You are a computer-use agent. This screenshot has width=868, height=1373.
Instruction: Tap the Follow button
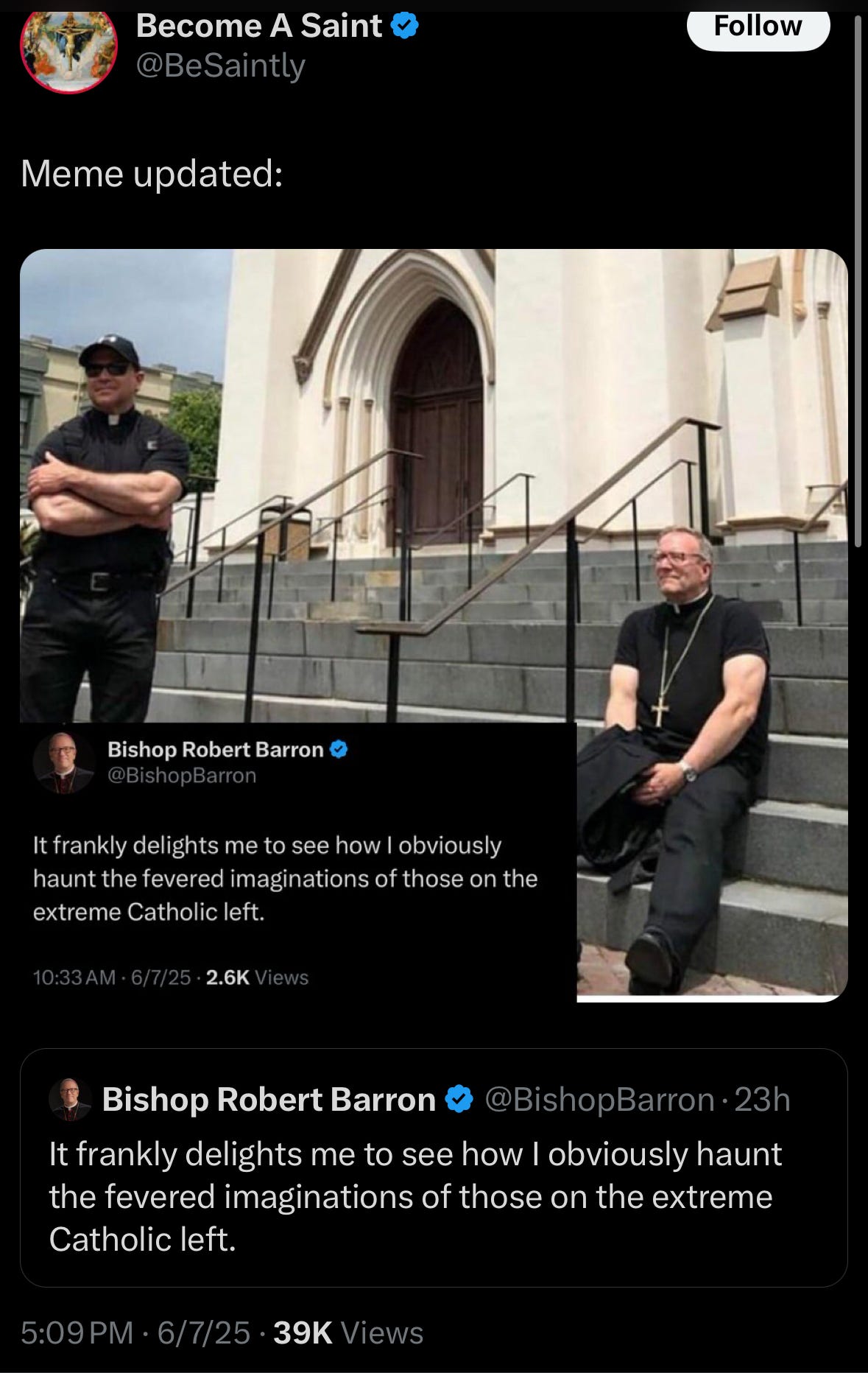point(758,27)
